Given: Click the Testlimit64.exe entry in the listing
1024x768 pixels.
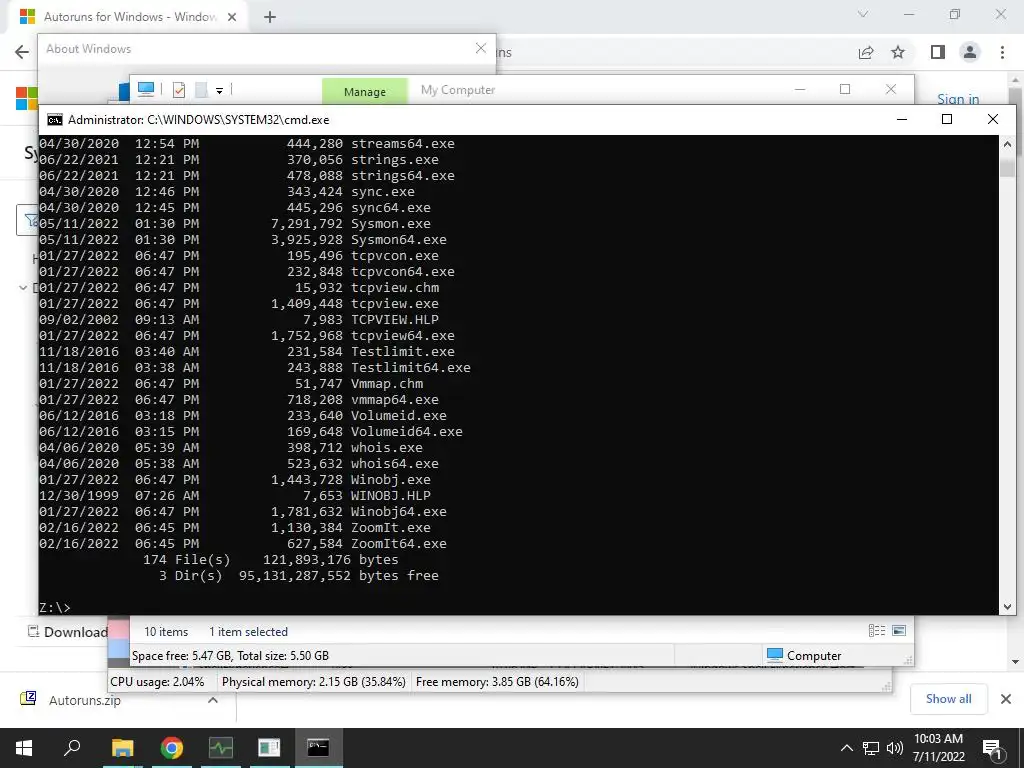Looking at the screenshot, I should pos(410,368).
